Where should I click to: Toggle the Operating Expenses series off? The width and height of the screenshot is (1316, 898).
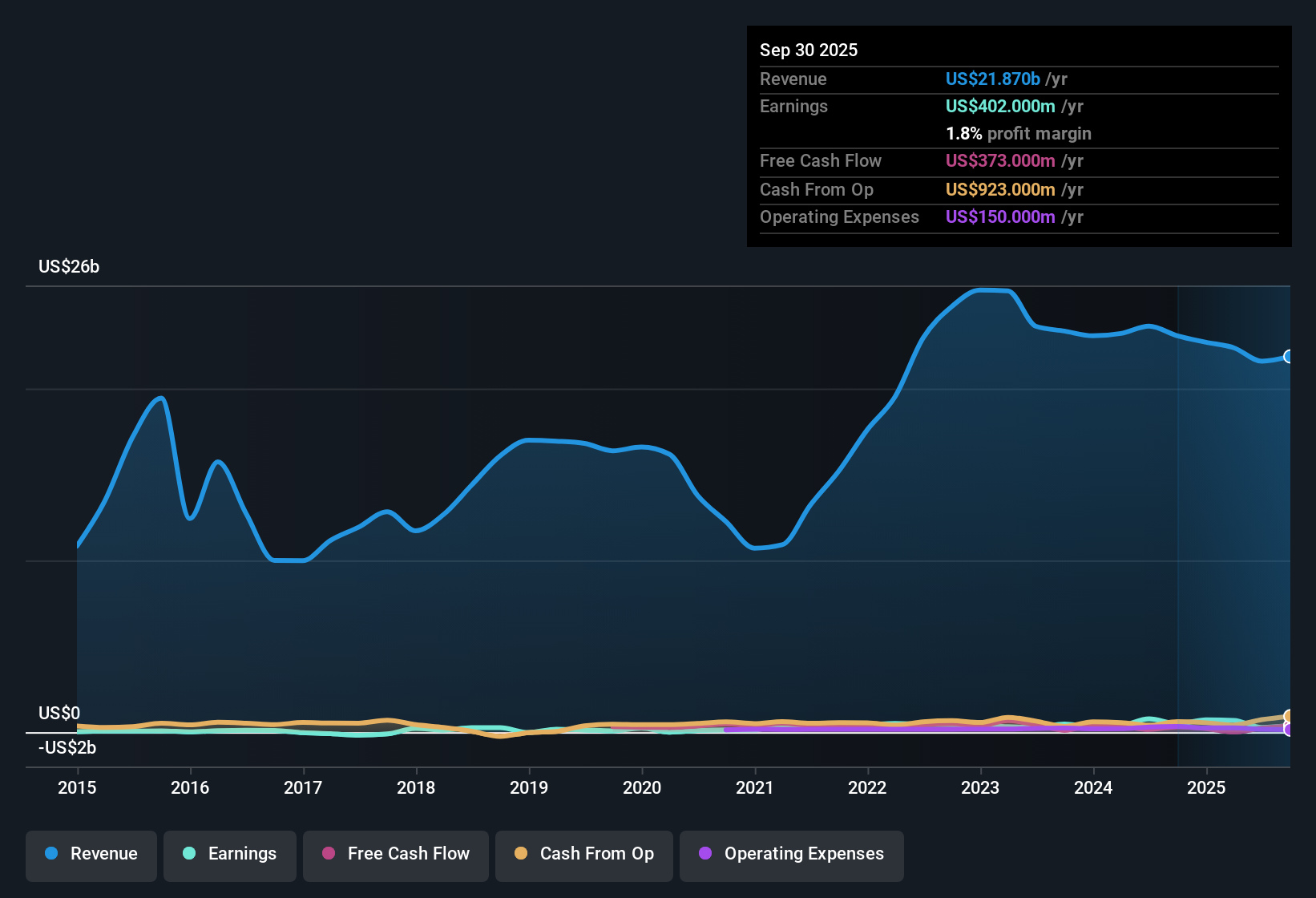[x=791, y=855]
